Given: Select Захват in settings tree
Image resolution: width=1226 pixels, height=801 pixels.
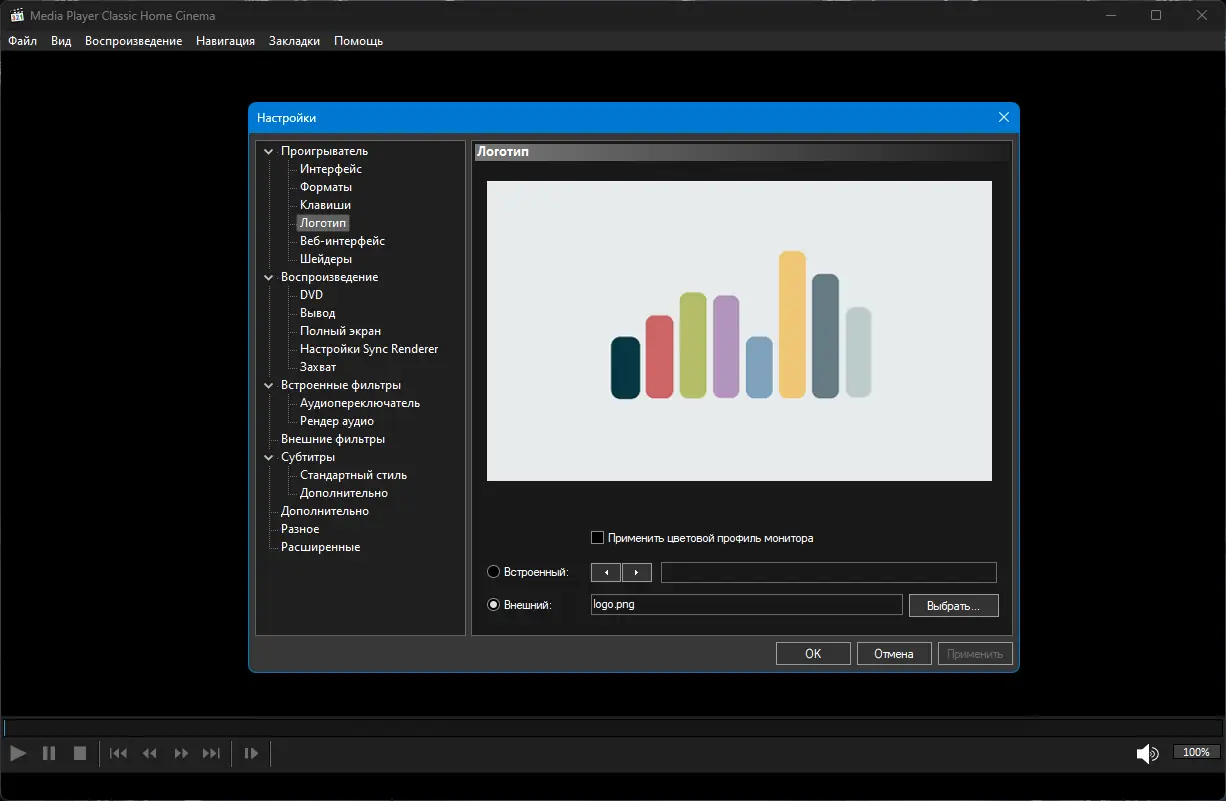Looking at the screenshot, I should 318,367.
